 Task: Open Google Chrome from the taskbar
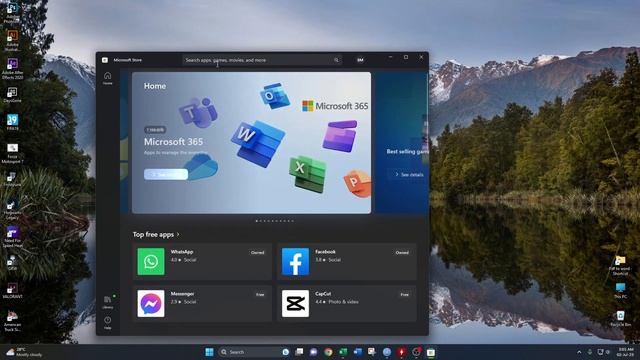click(x=328, y=352)
